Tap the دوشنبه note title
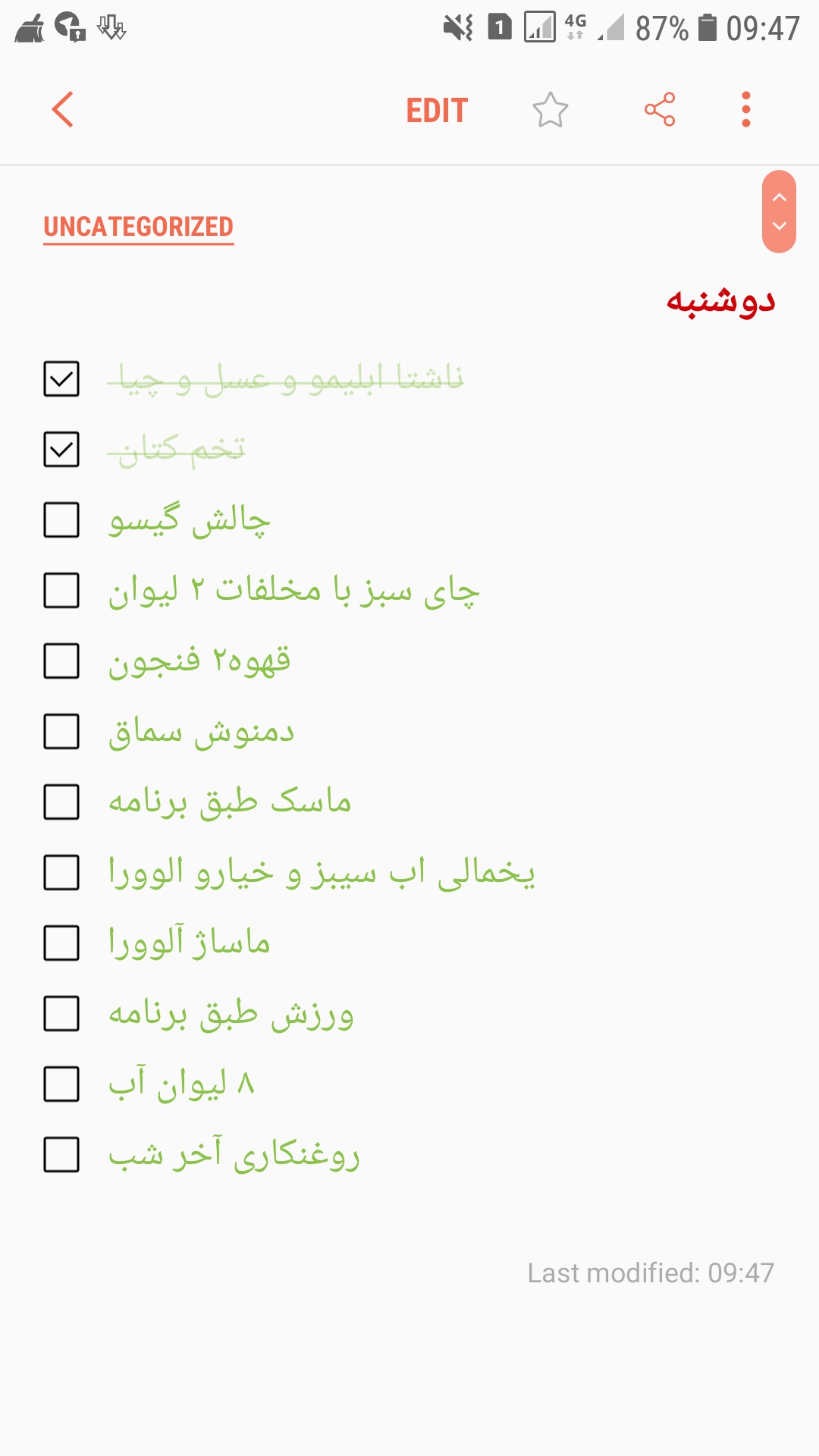Image resolution: width=819 pixels, height=1456 pixels. click(720, 300)
